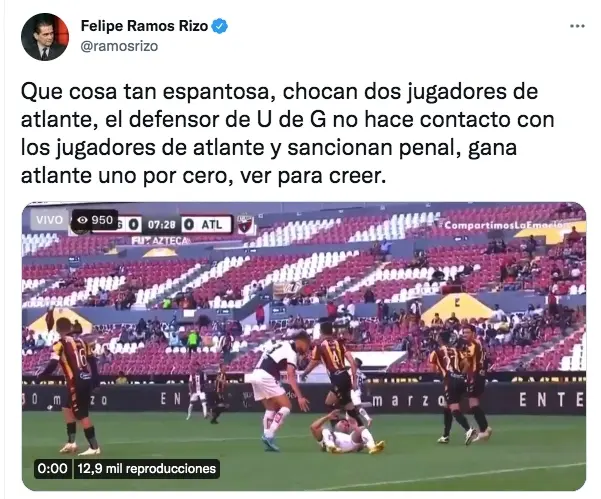This screenshot has width=601, height=499.
Task: Click the 12,9 mil reproducciones label
Action: (146, 469)
